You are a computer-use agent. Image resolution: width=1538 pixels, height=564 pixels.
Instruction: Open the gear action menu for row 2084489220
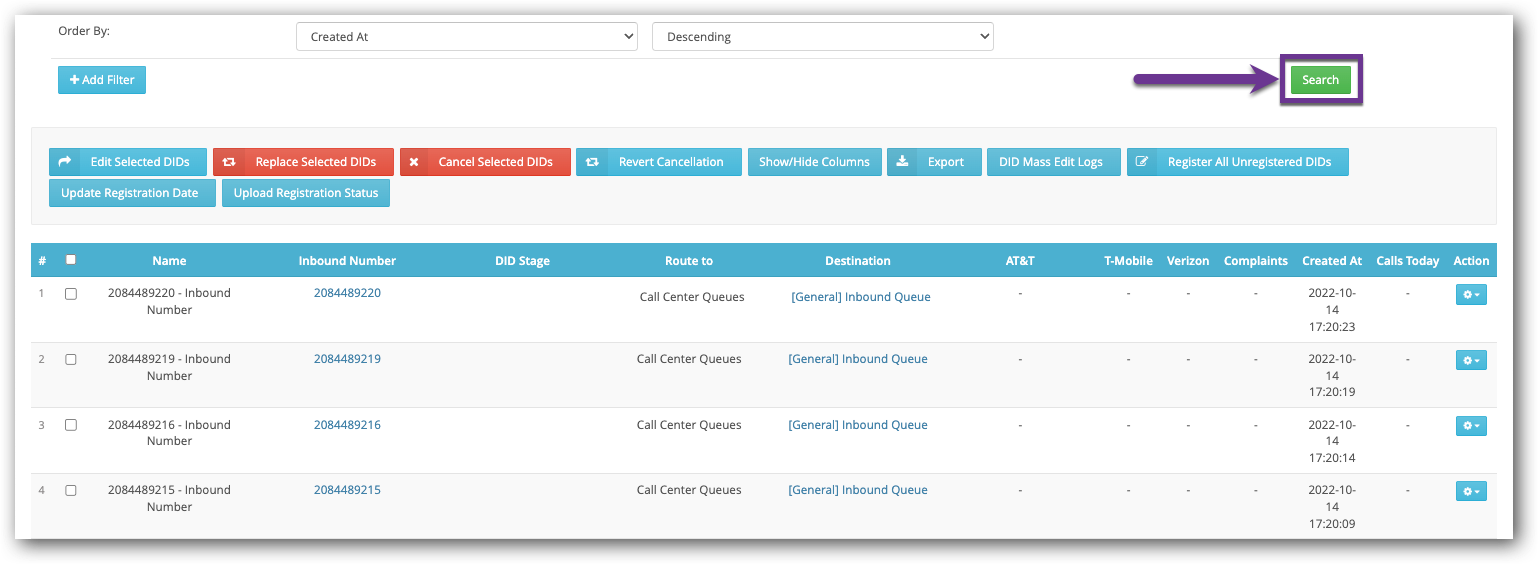pyautogui.click(x=1471, y=295)
